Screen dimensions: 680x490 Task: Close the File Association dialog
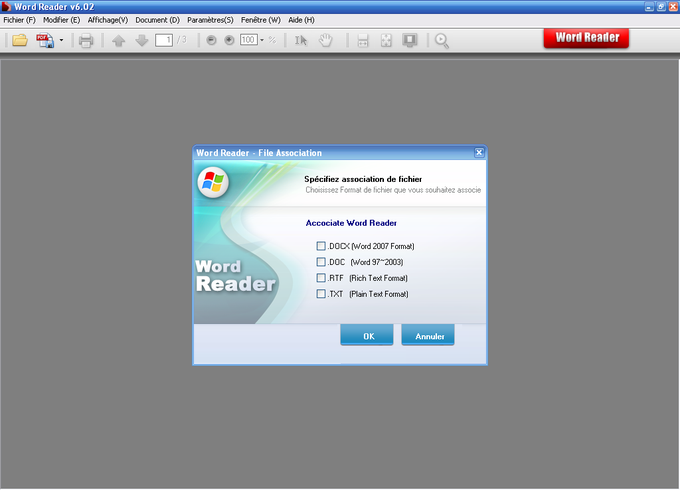479,153
